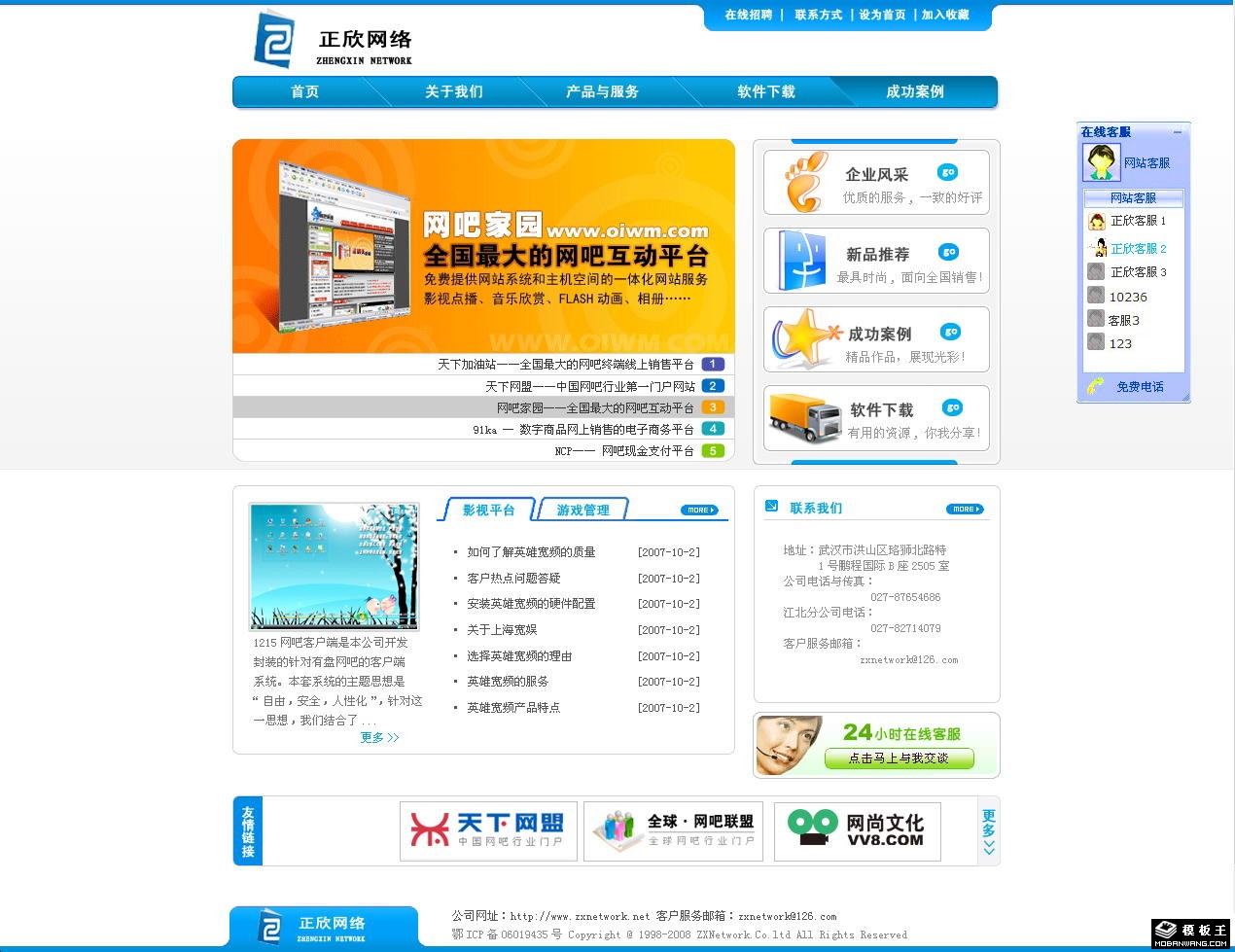This screenshot has height=952, width=1235.
Task: Select banner row 91ka e-commerce platform
Action: [583, 429]
